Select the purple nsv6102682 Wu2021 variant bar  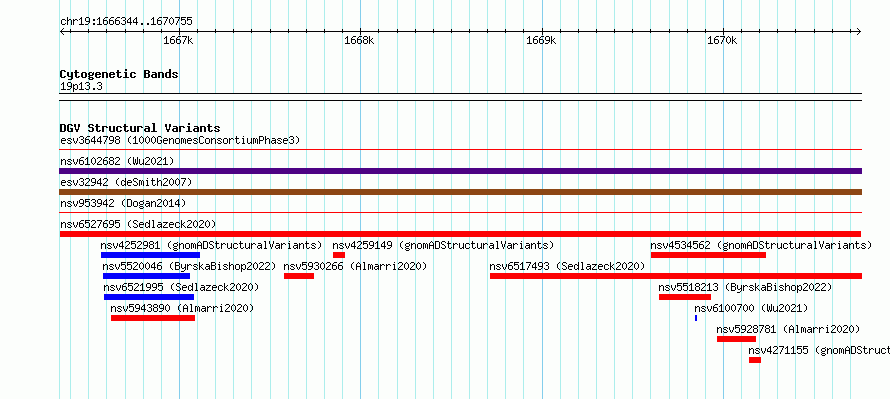pos(460,171)
